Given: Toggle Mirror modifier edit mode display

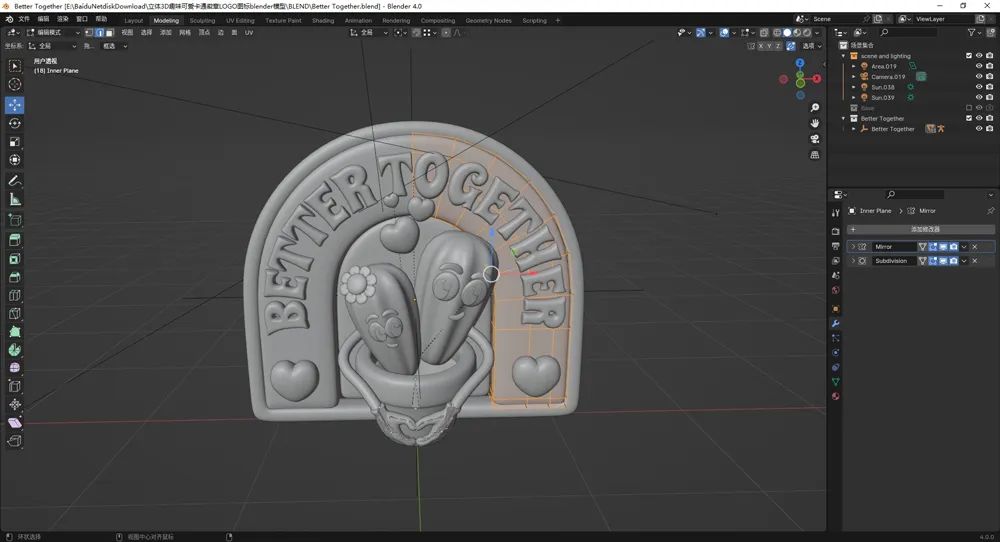Looking at the screenshot, I should (932, 246).
